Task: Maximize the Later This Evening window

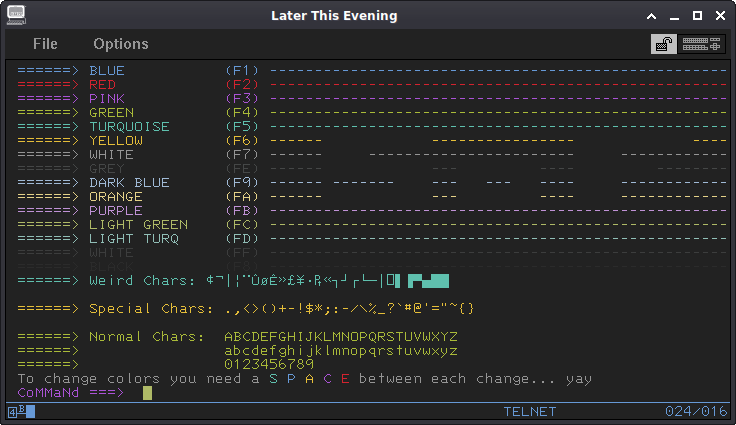Action: coord(698,16)
